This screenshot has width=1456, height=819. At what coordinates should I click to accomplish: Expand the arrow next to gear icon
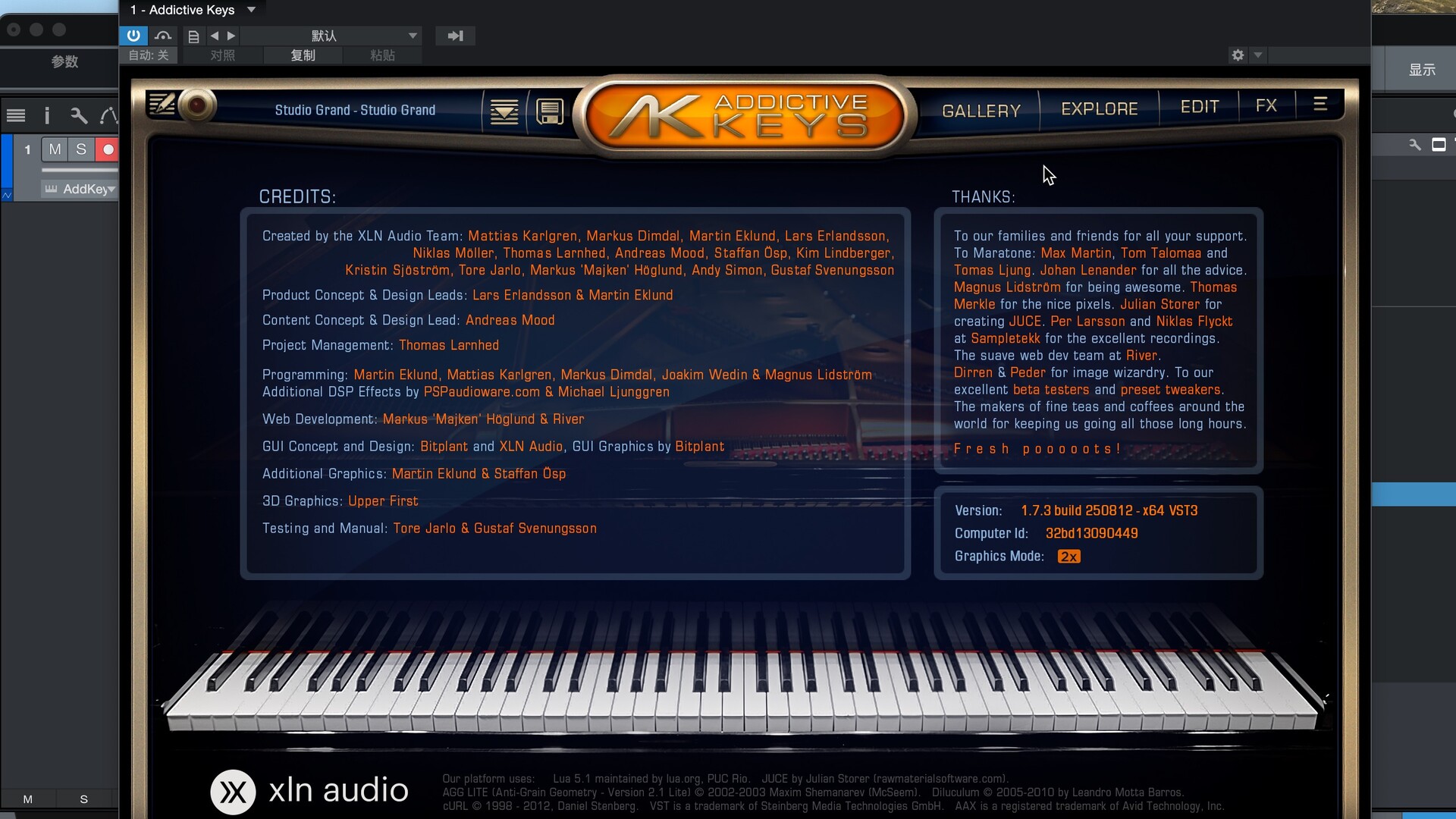tap(1258, 55)
